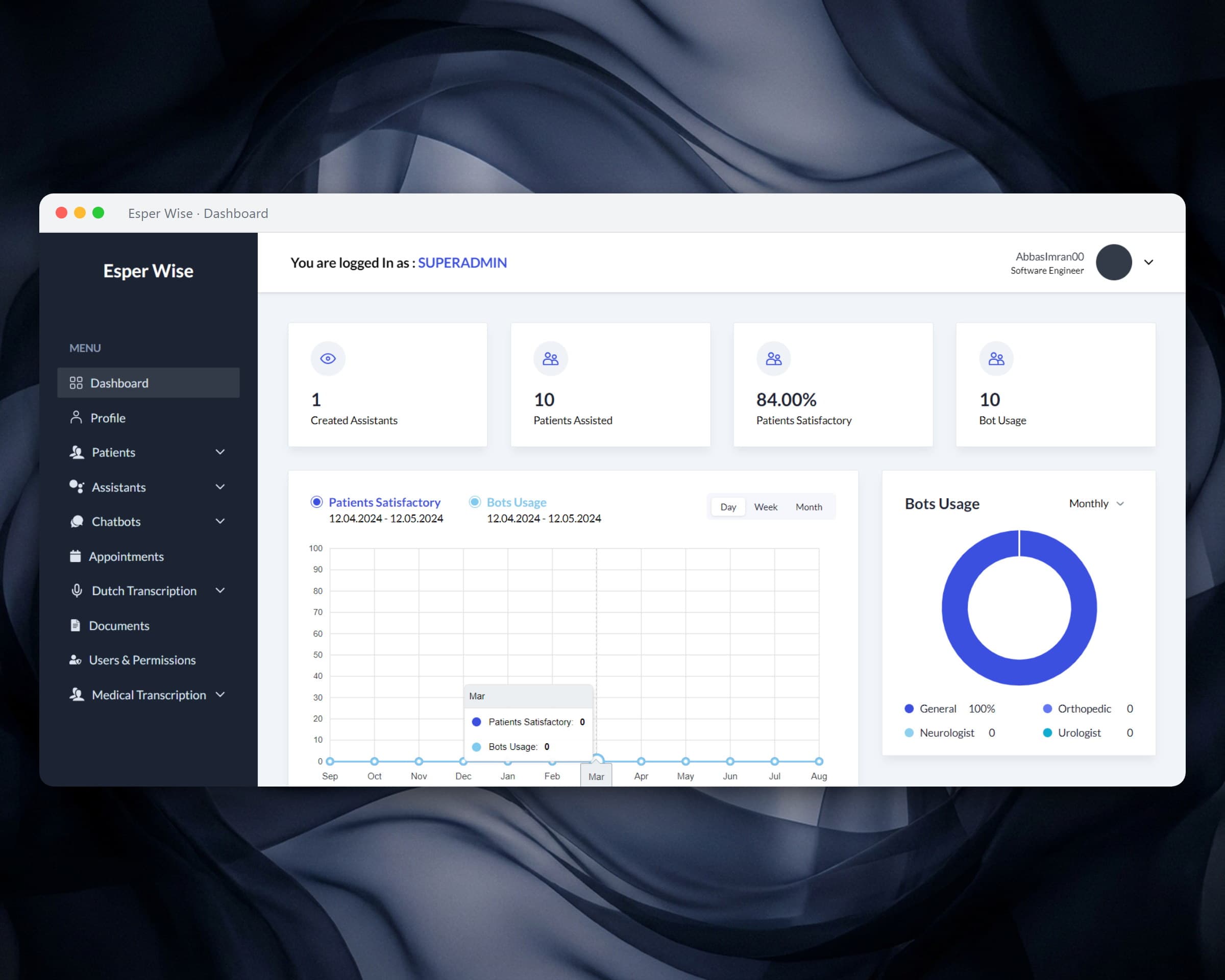The image size is (1225, 980).
Task: Click the people icon on Patients Assisted card
Action: [551, 358]
